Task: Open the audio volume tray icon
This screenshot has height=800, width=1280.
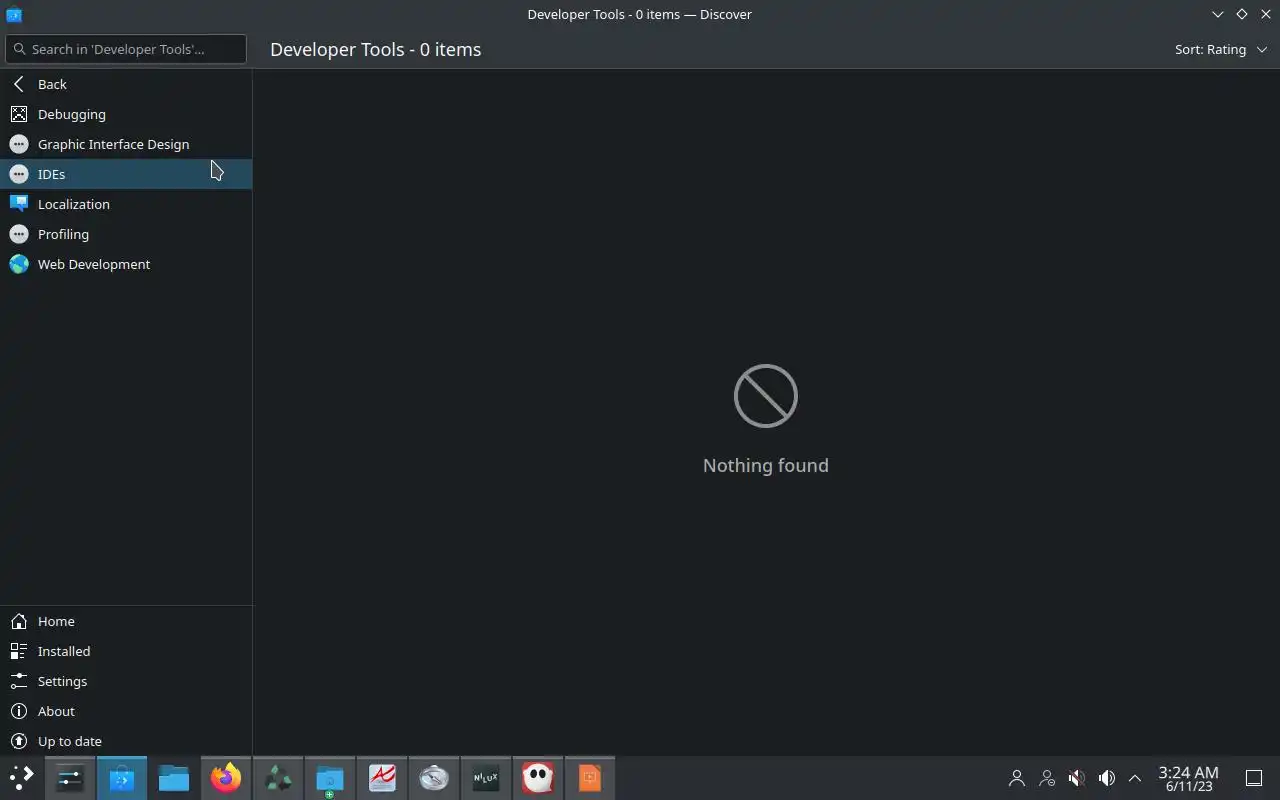Action: 1107,778
